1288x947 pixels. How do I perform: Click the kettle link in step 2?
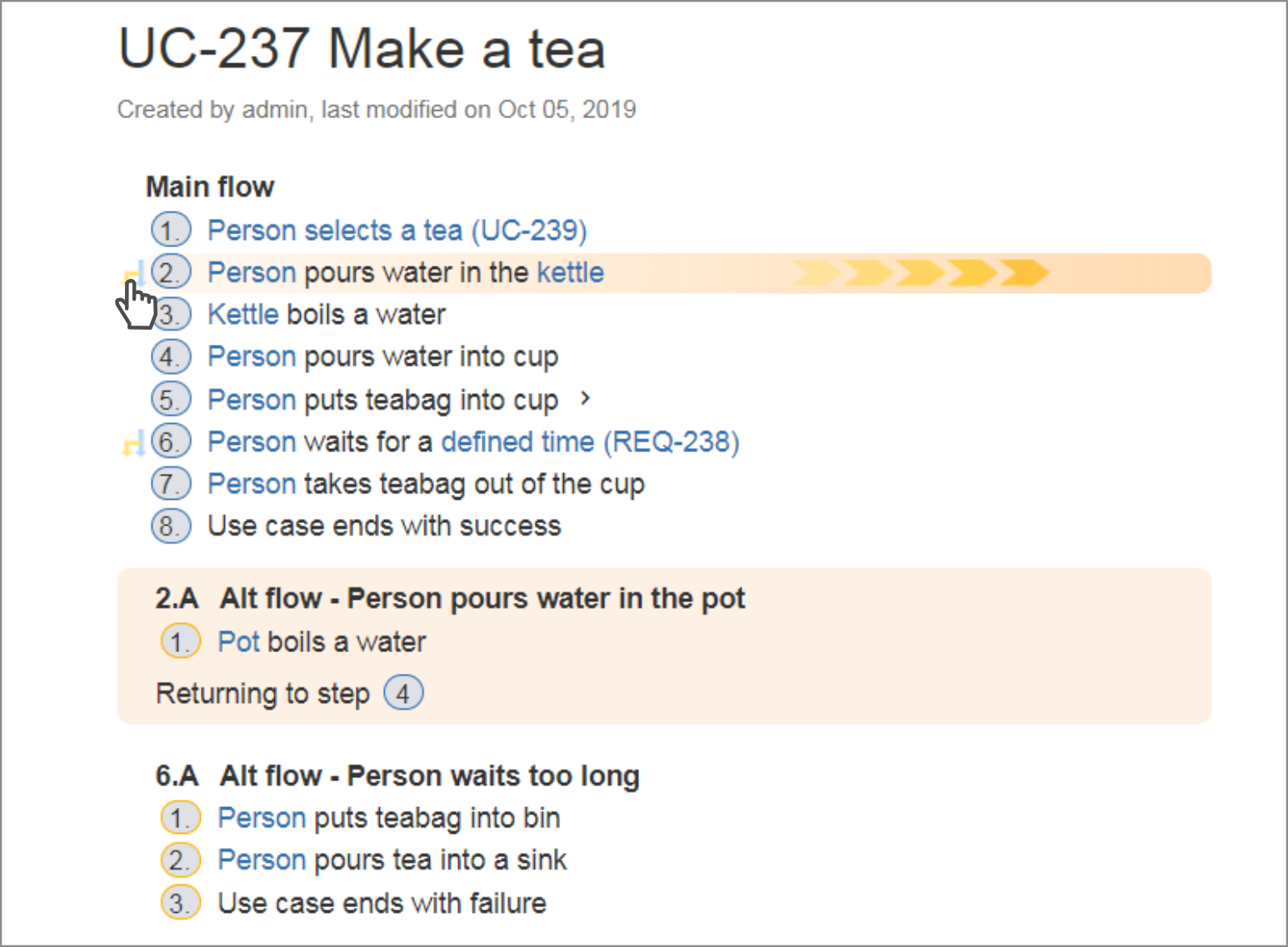571,272
